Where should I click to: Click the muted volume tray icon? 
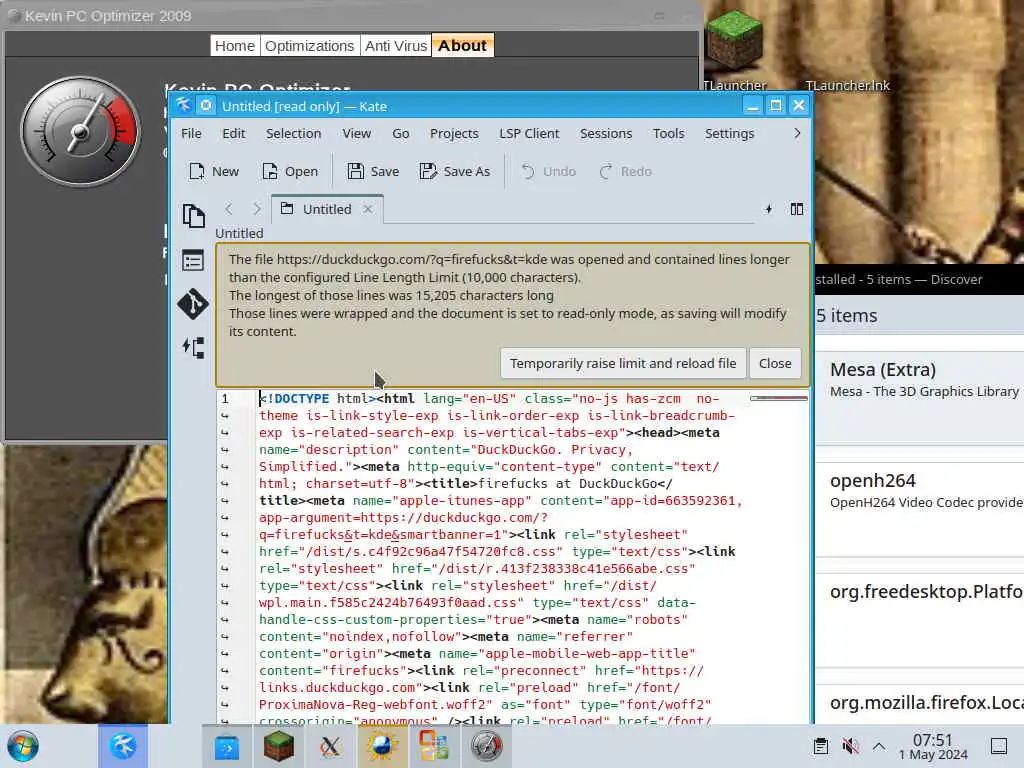click(850, 746)
